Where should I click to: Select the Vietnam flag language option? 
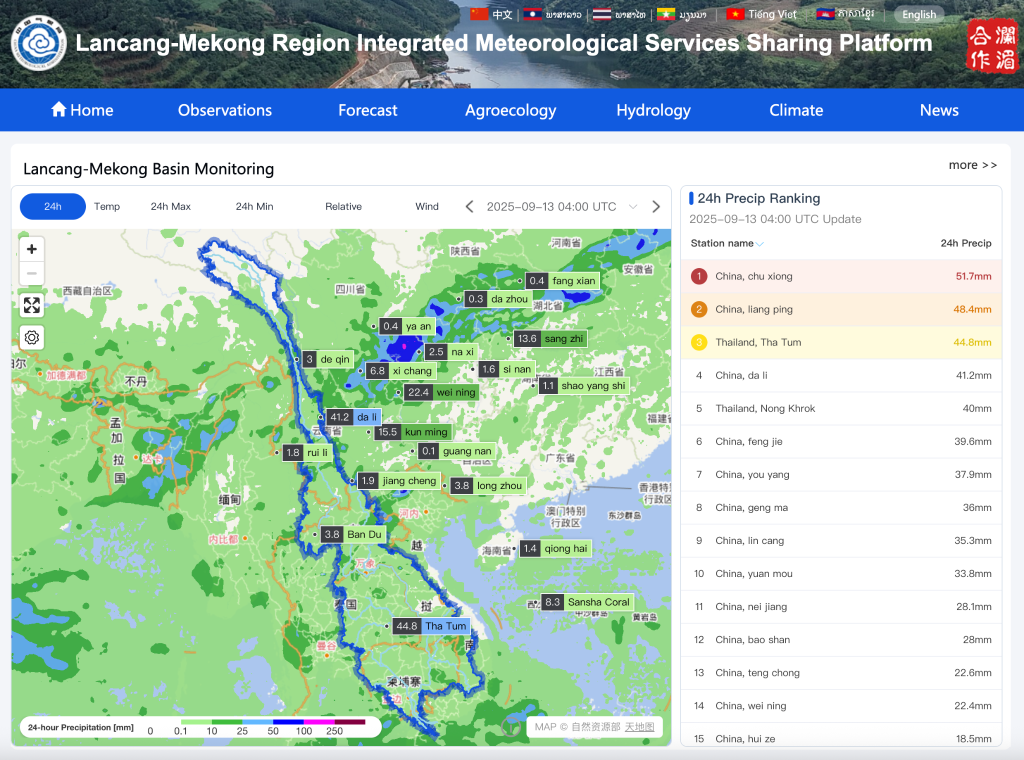(x=736, y=14)
